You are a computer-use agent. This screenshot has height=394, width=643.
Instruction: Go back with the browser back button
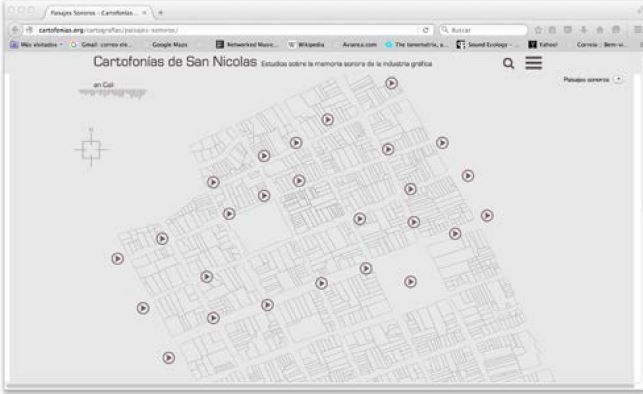tap(15, 30)
